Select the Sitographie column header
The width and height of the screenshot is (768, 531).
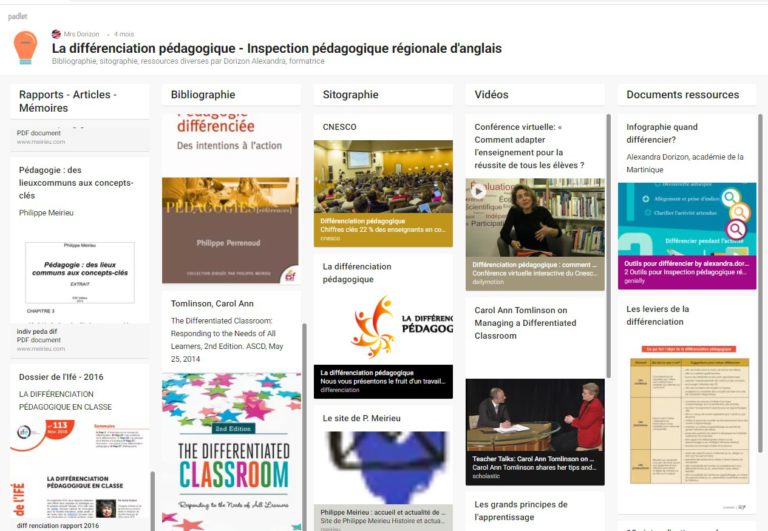coord(350,95)
